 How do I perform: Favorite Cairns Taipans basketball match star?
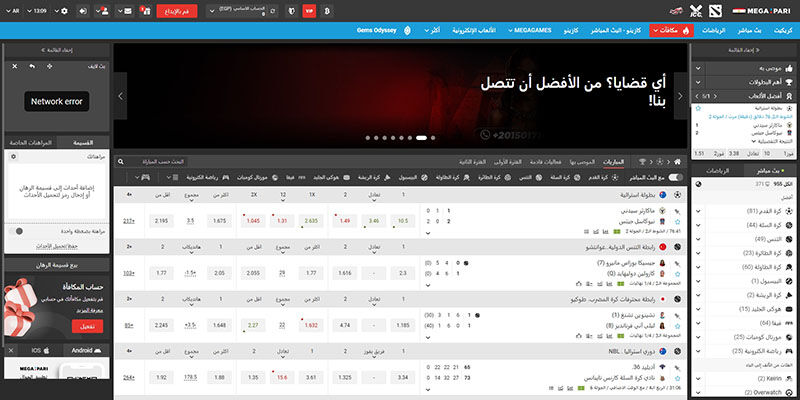tap(678, 378)
